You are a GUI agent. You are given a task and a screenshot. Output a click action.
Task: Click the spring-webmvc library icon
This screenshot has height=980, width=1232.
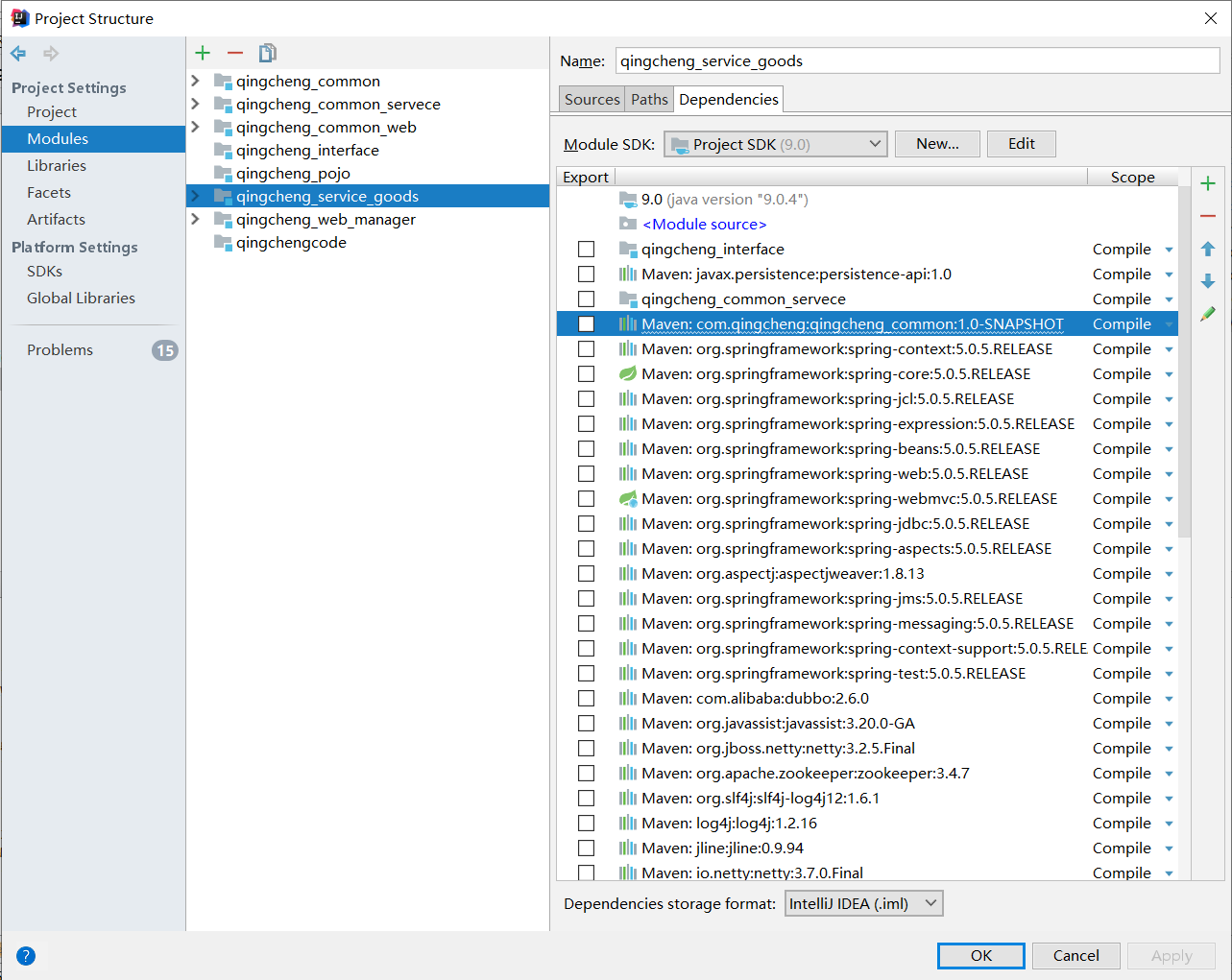click(628, 499)
